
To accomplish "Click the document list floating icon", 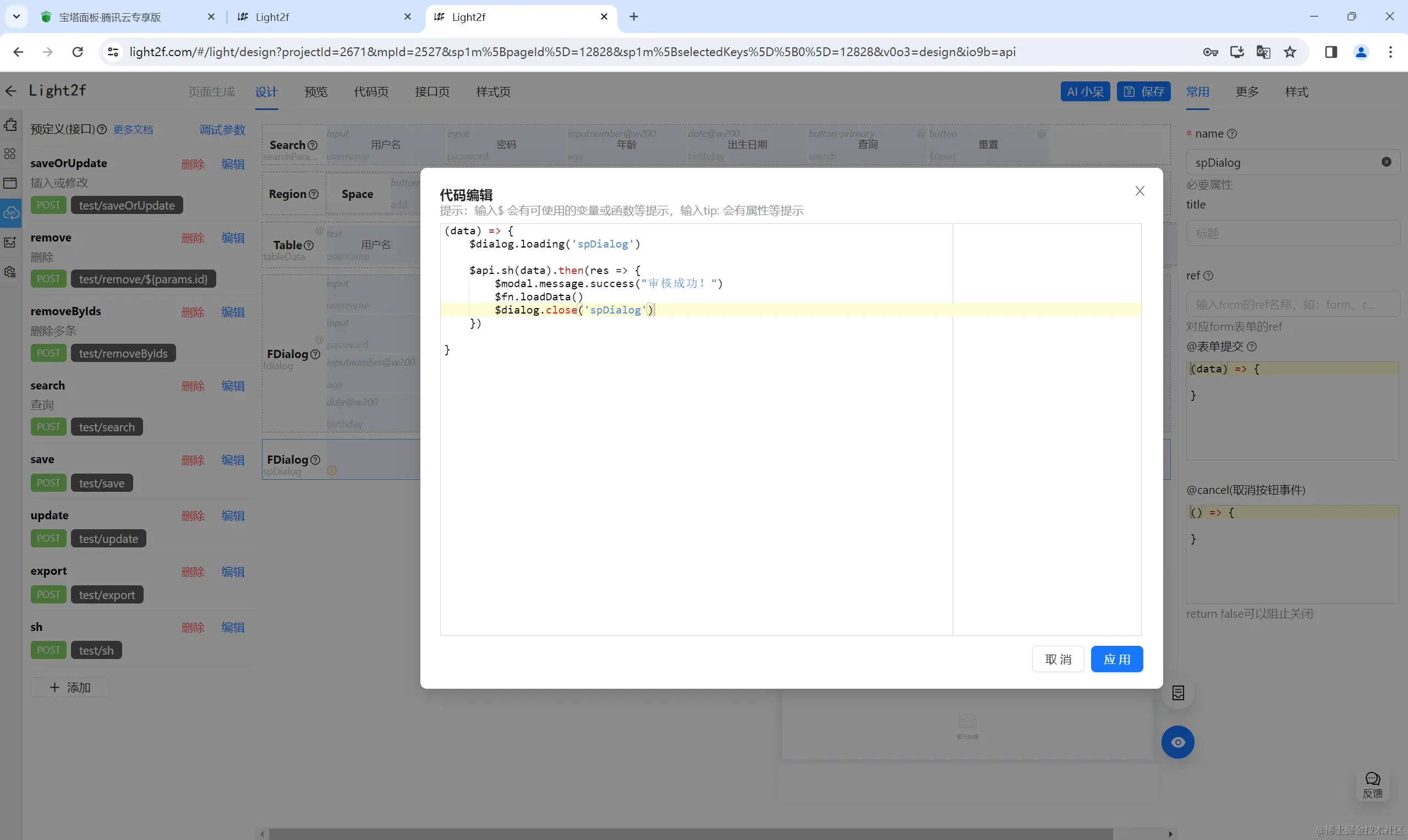I will (x=1177, y=693).
